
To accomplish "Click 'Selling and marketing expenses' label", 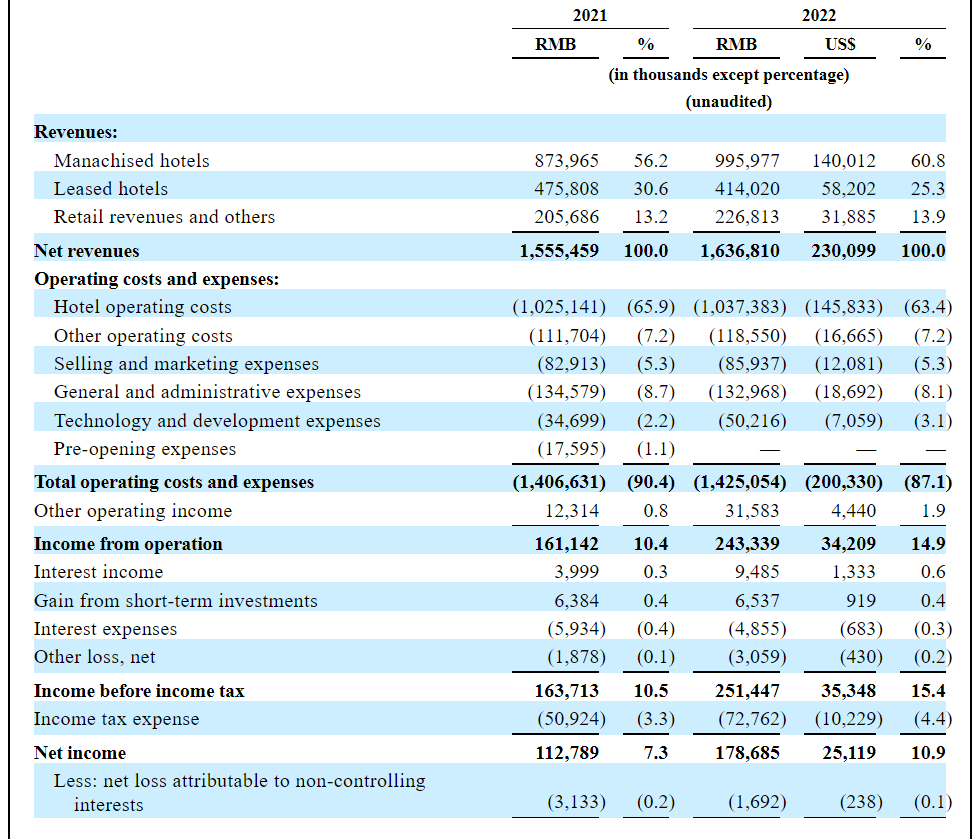I will tap(186, 363).
